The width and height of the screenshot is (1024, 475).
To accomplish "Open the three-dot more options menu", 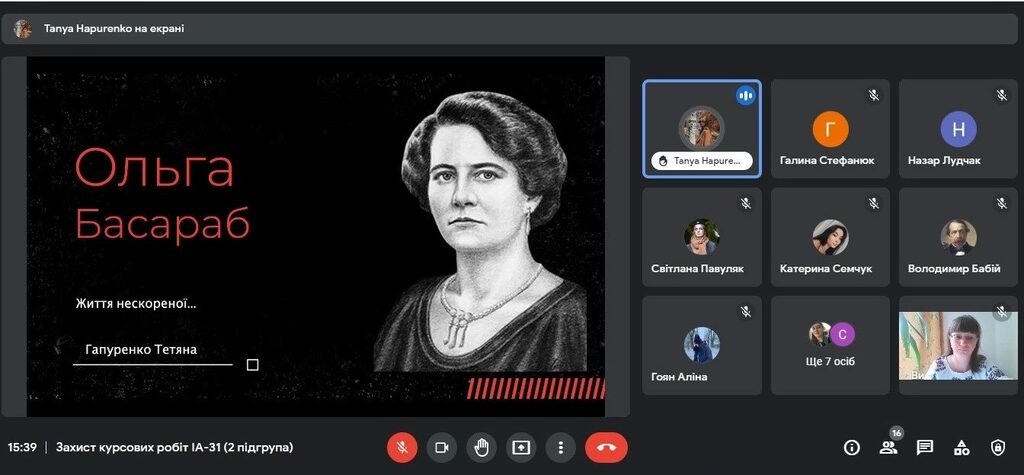I will point(561,447).
